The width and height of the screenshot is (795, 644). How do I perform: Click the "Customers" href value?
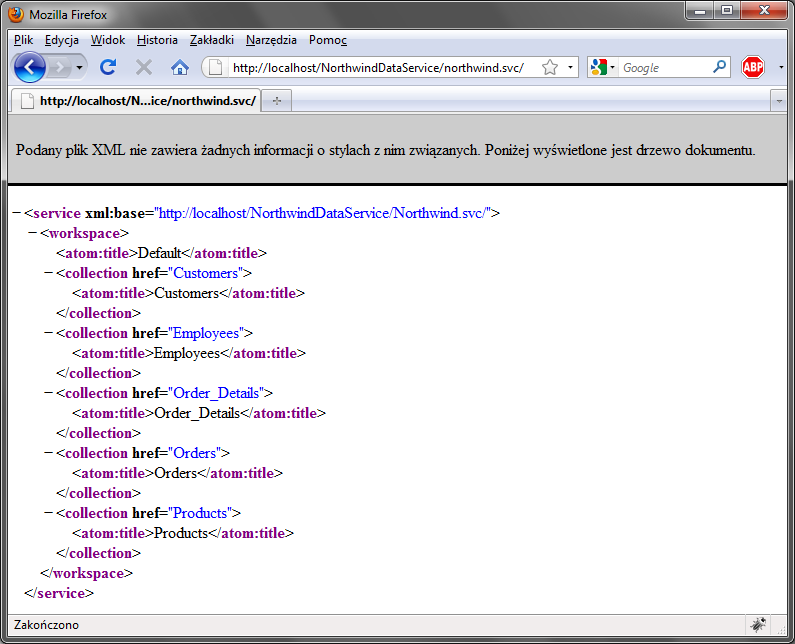coord(205,273)
